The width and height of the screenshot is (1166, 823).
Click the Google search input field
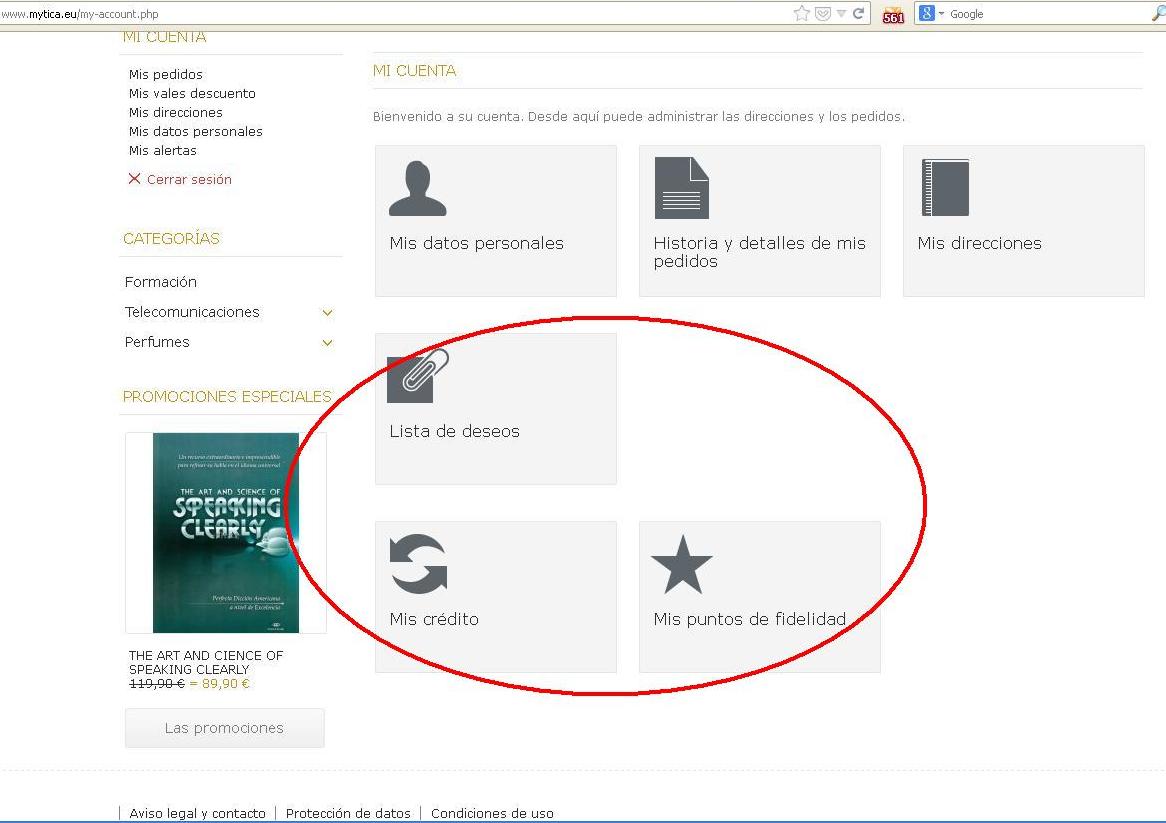[1049, 13]
